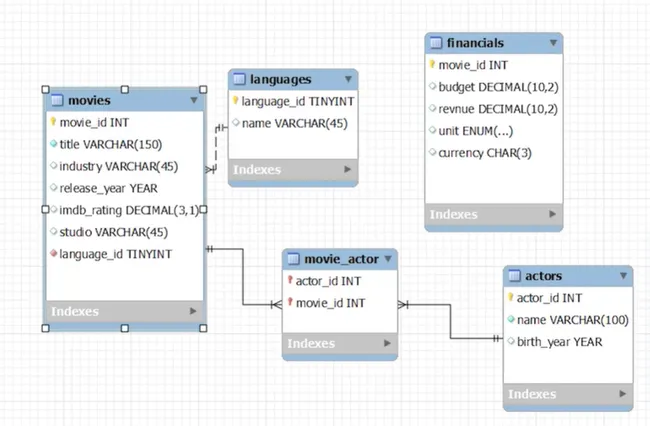Viewport: 650px width, 426px height.
Task: Expand Indexes section of movies table
Action: click(193, 311)
